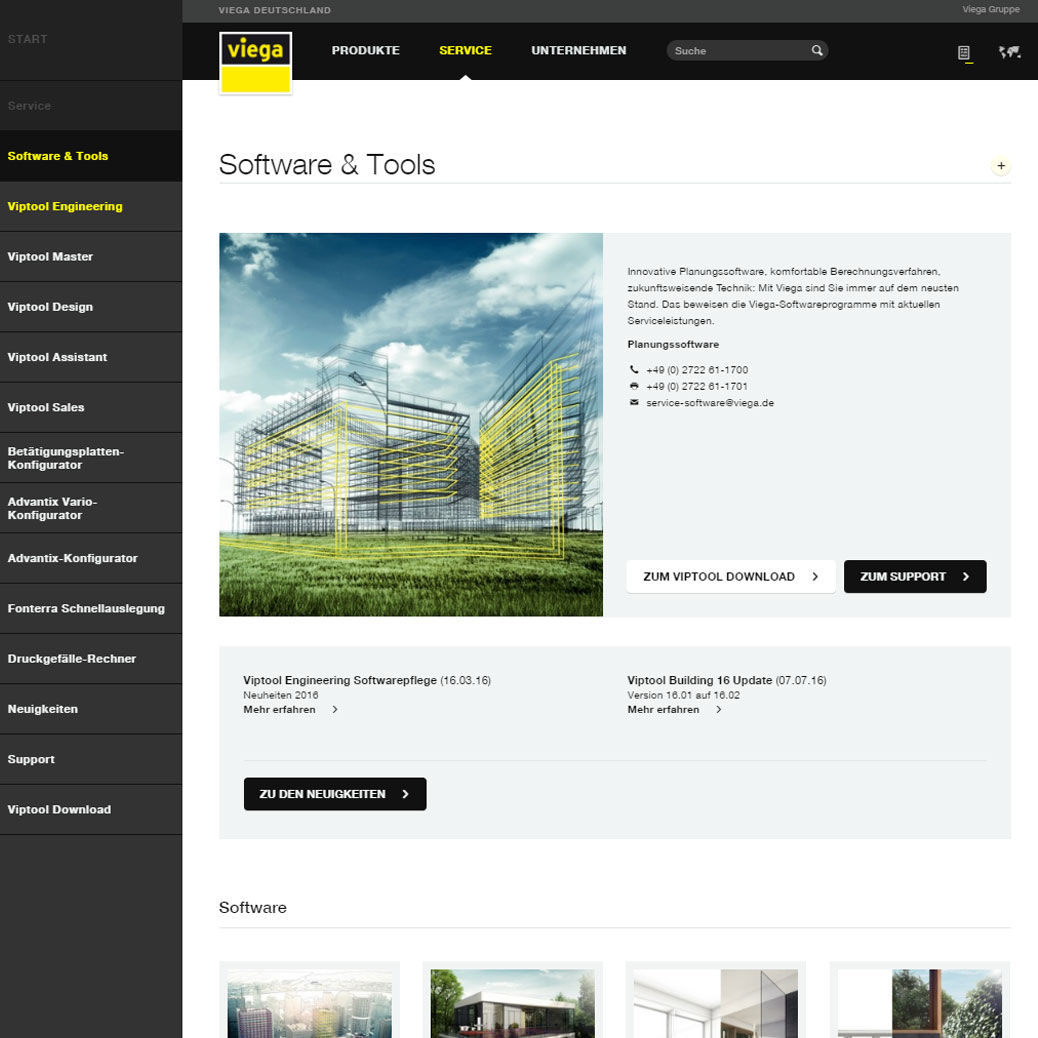The image size is (1038, 1038).
Task: Click the Planungssoftware contact heading
Action: [673, 344]
